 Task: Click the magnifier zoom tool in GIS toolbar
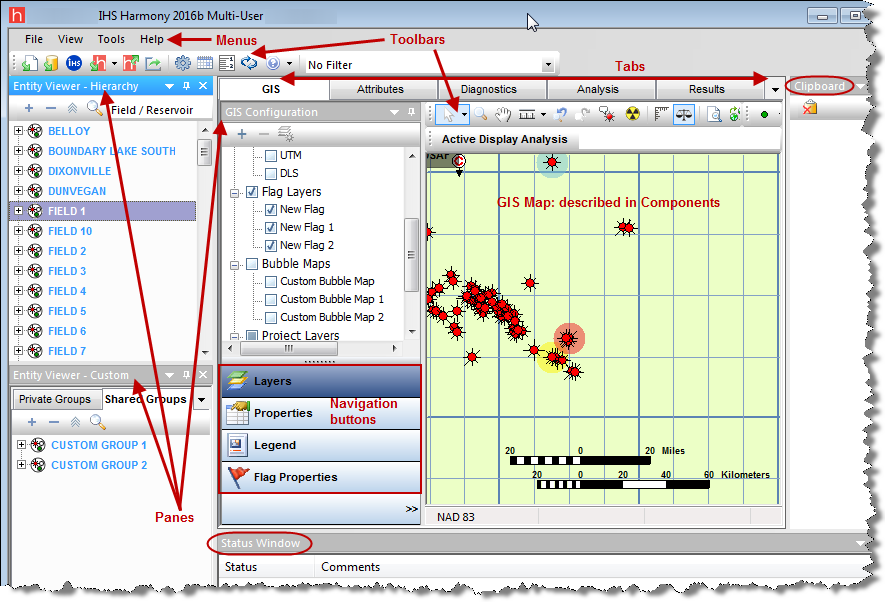click(x=481, y=114)
